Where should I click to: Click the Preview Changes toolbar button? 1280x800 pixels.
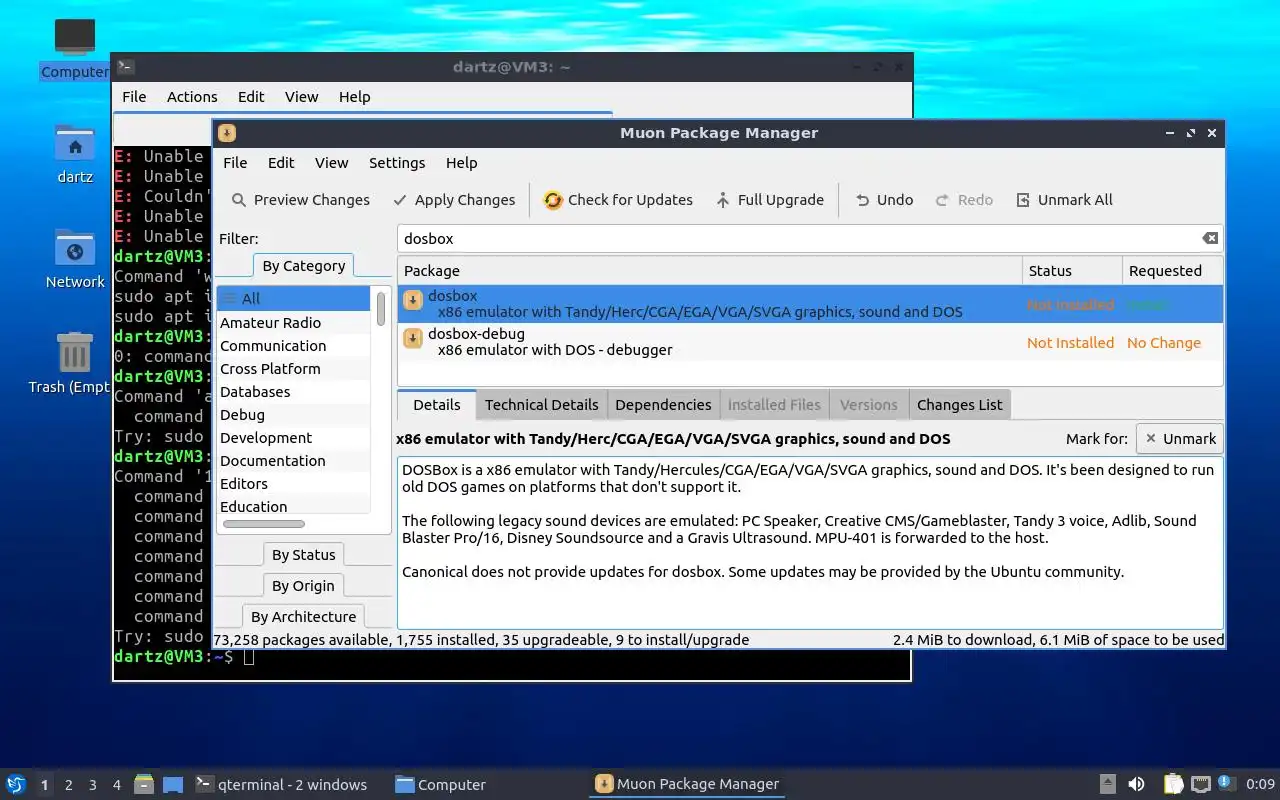click(x=300, y=200)
